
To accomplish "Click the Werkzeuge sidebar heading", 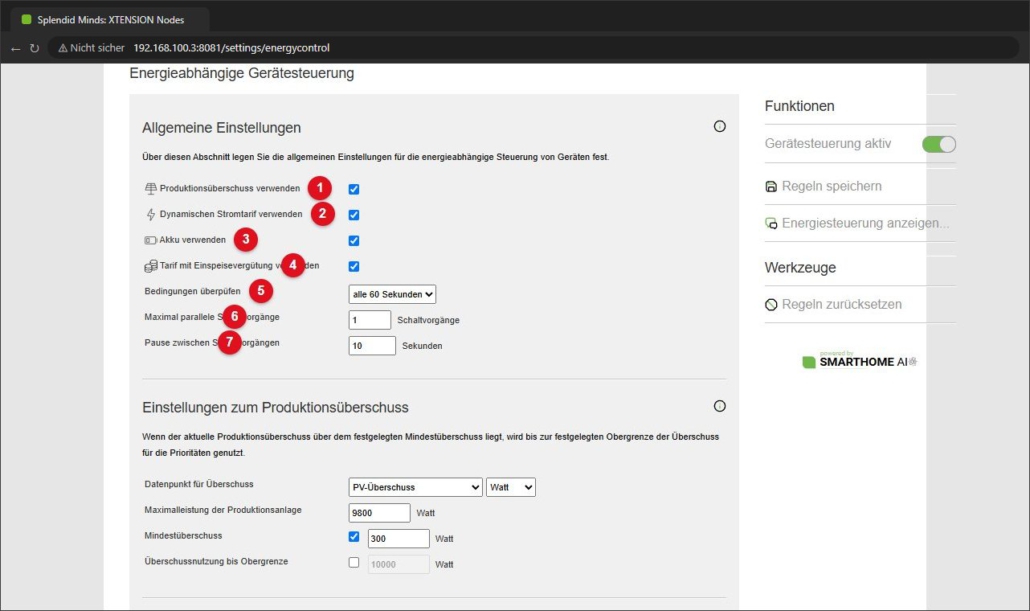I will pos(800,268).
